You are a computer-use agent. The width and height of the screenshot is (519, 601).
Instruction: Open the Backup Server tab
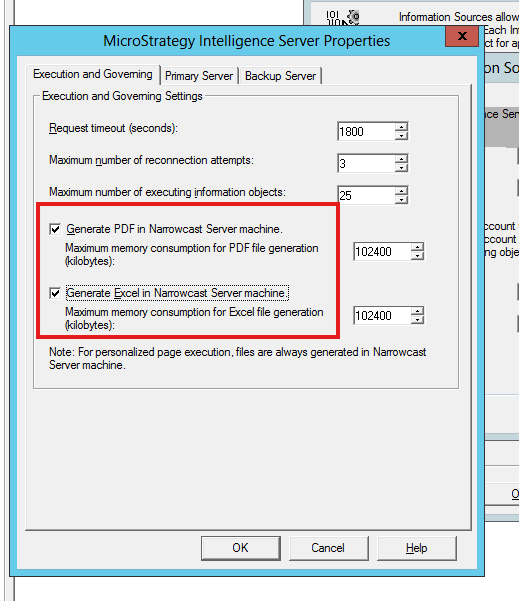pyautogui.click(x=281, y=76)
